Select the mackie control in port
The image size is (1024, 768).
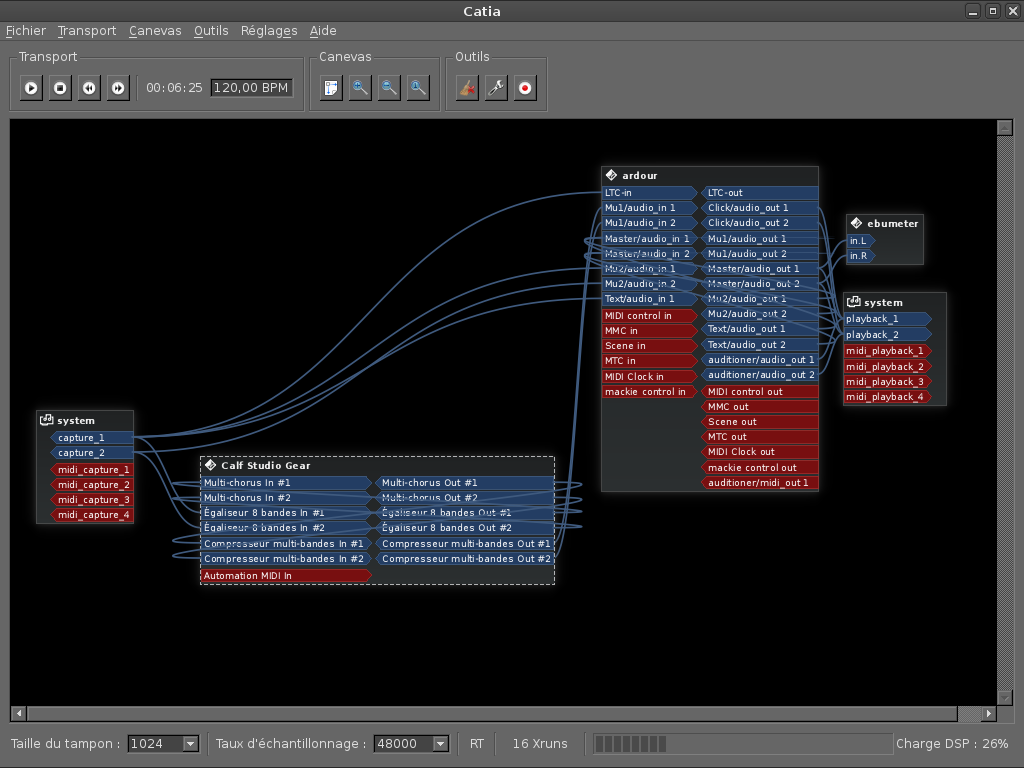(x=650, y=392)
